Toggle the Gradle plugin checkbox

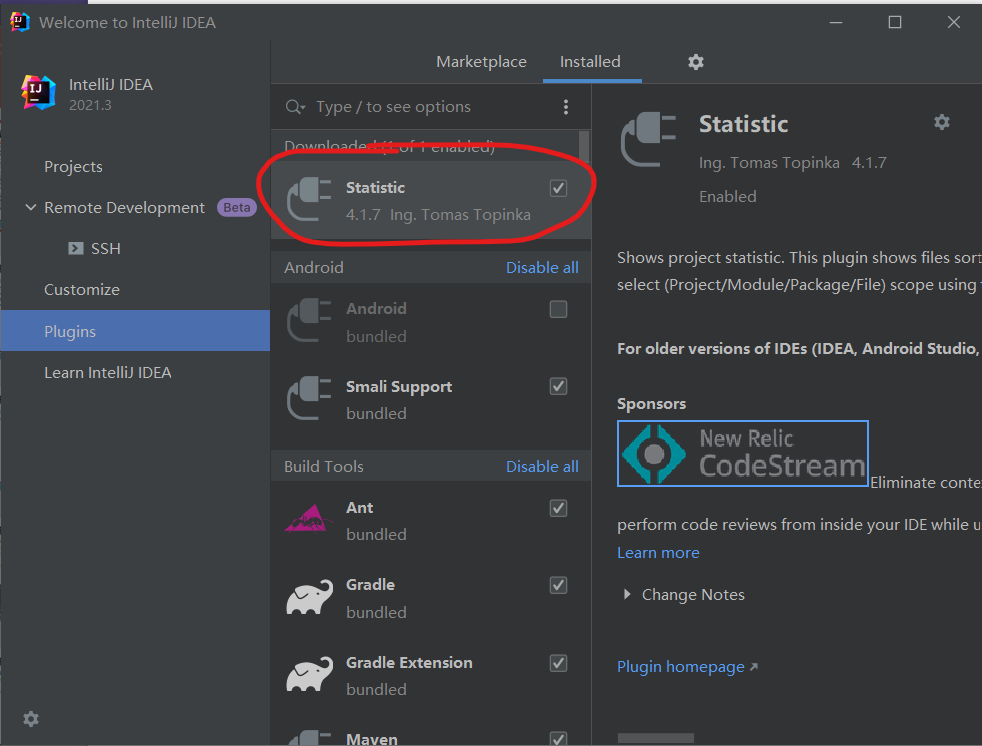pyautogui.click(x=558, y=585)
